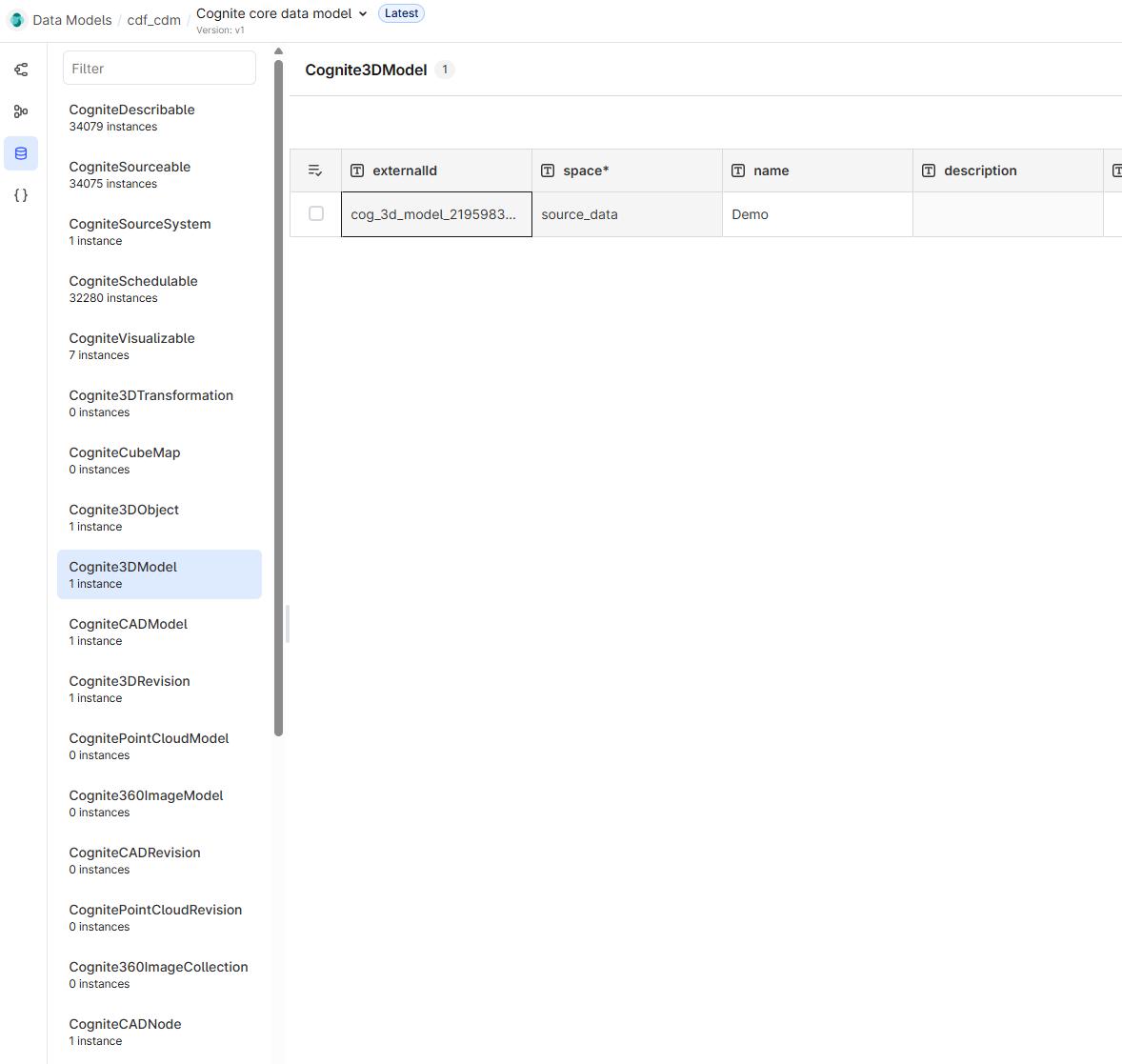Click the Cognite logo icon
Screen dimensions: 1122x1064
click(x=17, y=20)
